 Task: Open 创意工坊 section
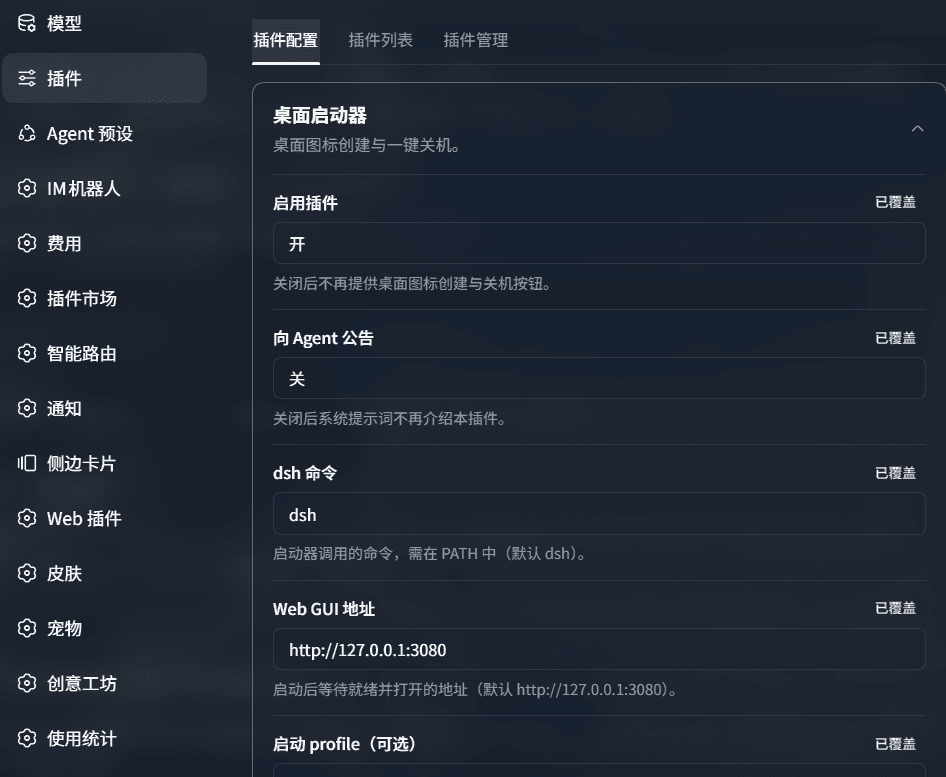click(x=104, y=683)
